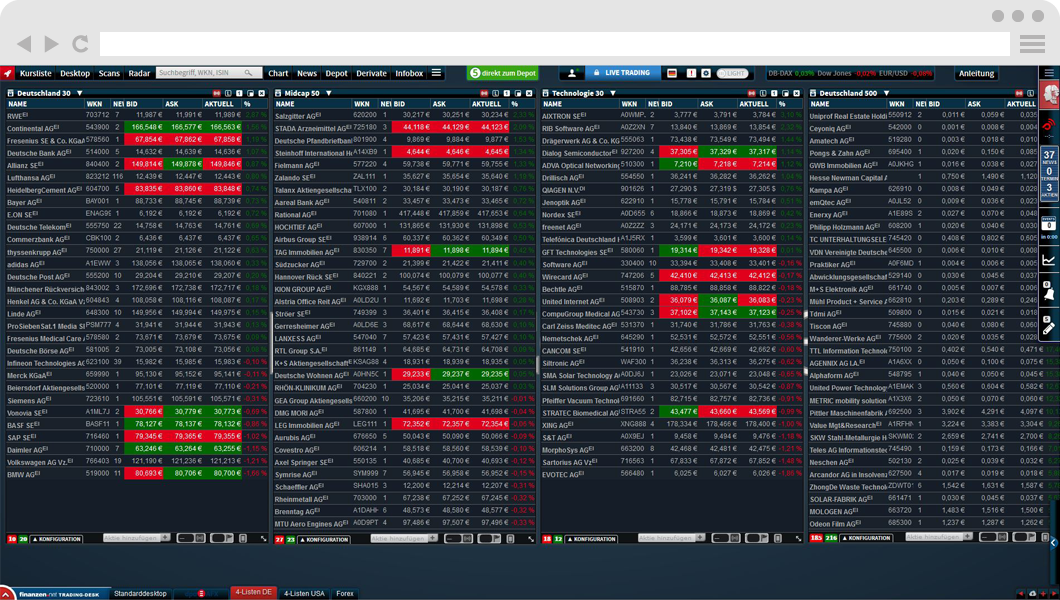Expand Konfiguration under Deutschland 500
This screenshot has width=1060, height=600.
click(x=868, y=539)
